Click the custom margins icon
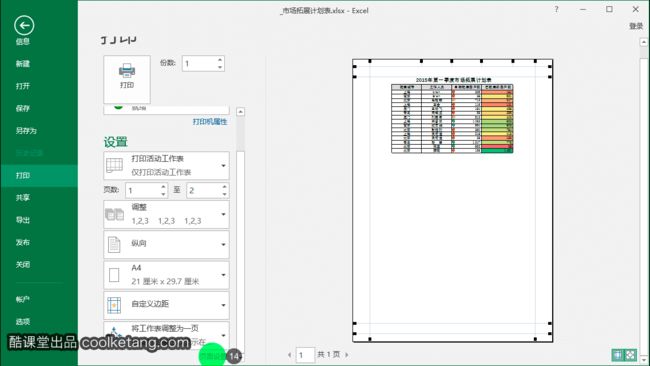Image resolution: width=650 pixels, height=366 pixels. pos(114,305)
